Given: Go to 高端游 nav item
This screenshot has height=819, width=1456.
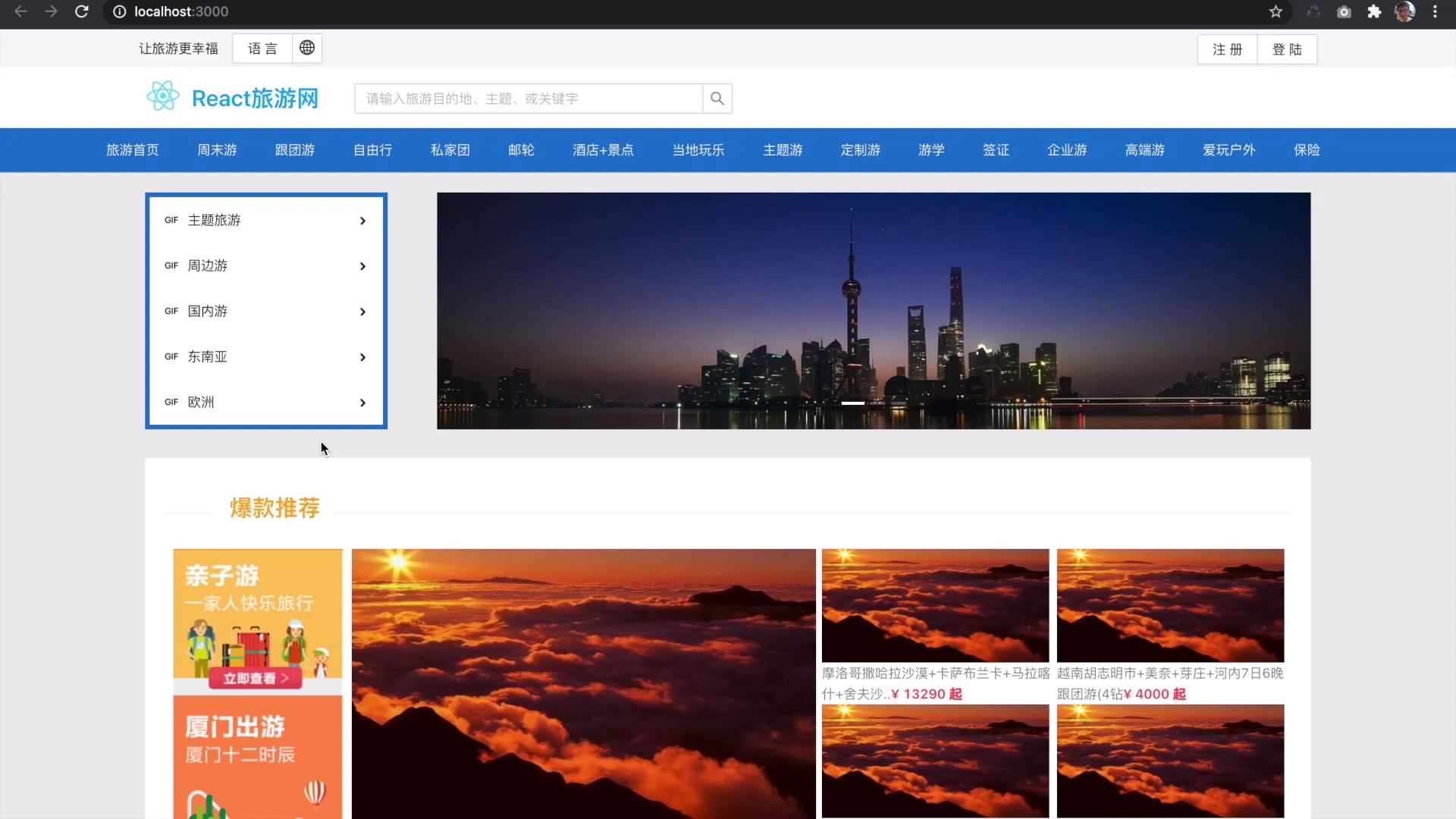Looking at the screenshot, I should tap(1145, 150).
